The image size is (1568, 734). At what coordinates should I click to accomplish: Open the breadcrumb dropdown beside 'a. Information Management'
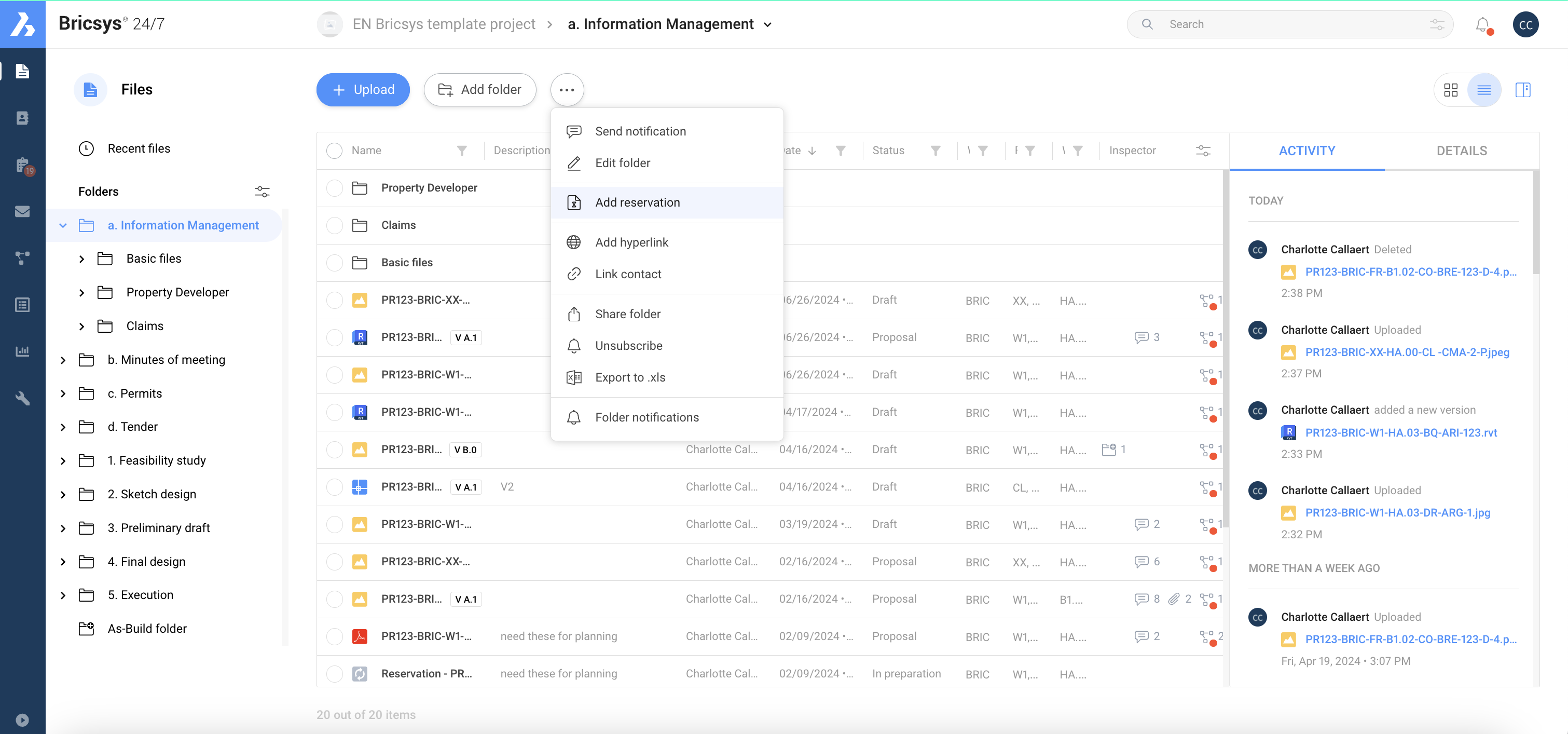click(x=767, y=24)
